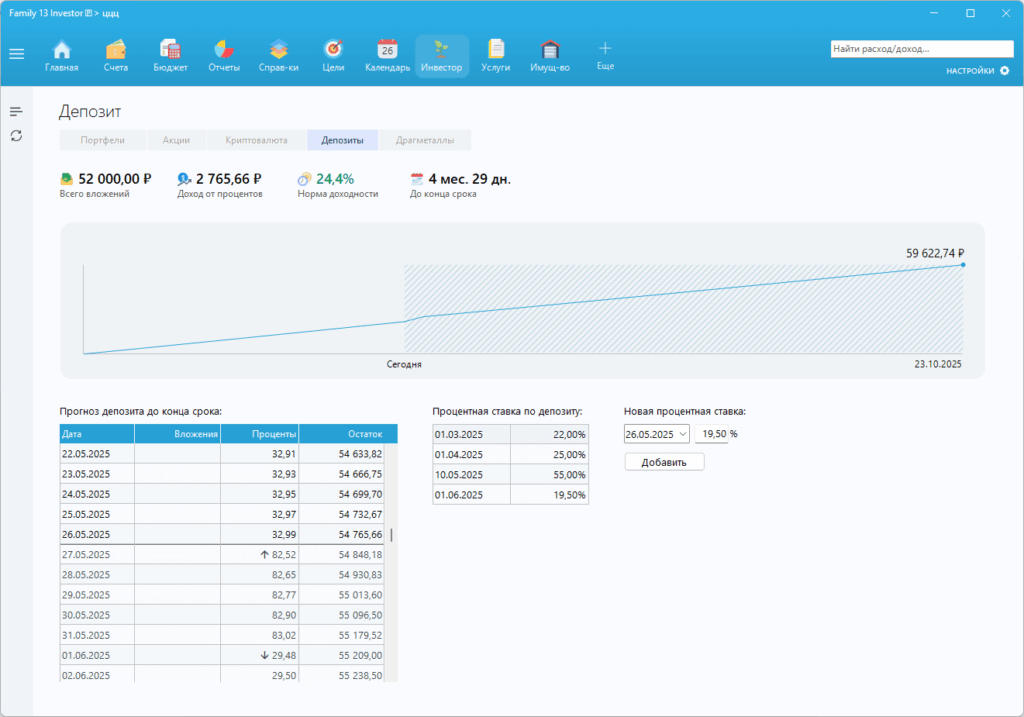Go to Главная home section
Image resolution: width=1024 pixels, height=717 pixels.
pyautogui.click(x=61, y=56)
